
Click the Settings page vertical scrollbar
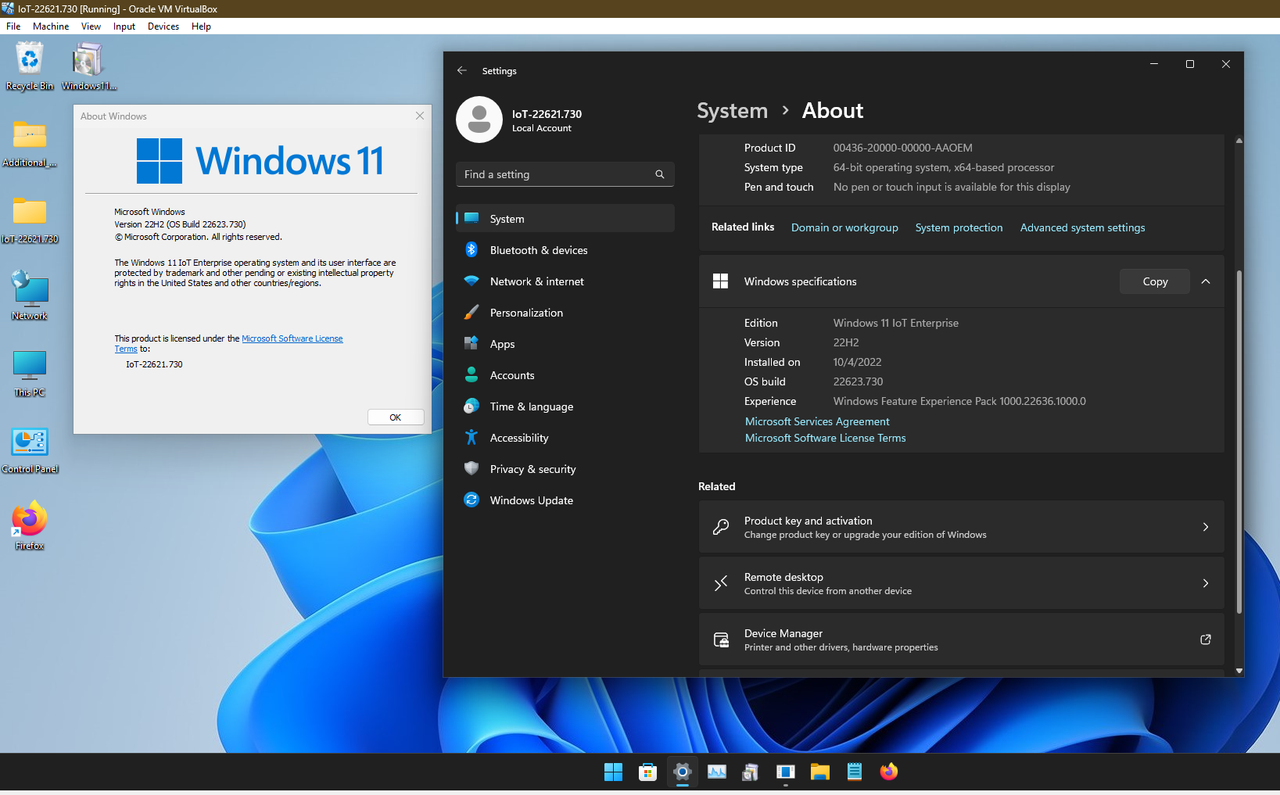[1239, 441]
